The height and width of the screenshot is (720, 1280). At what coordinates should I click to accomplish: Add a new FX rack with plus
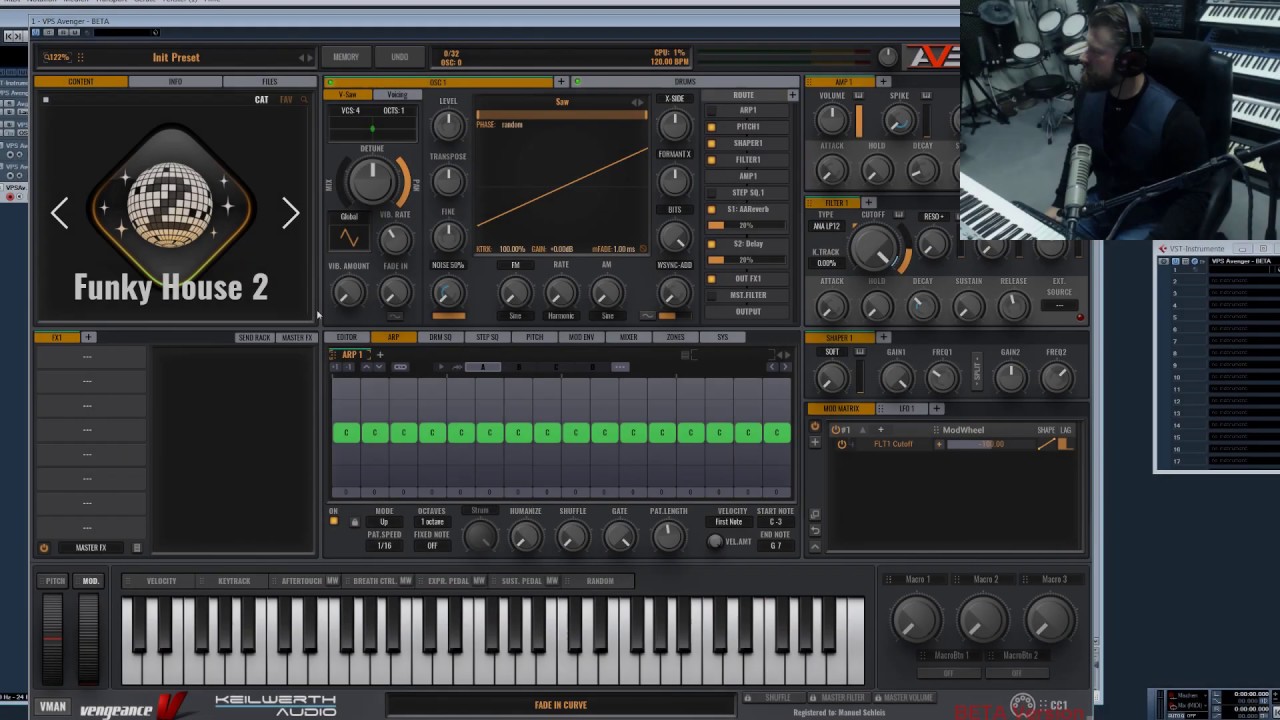click(88, 337)
